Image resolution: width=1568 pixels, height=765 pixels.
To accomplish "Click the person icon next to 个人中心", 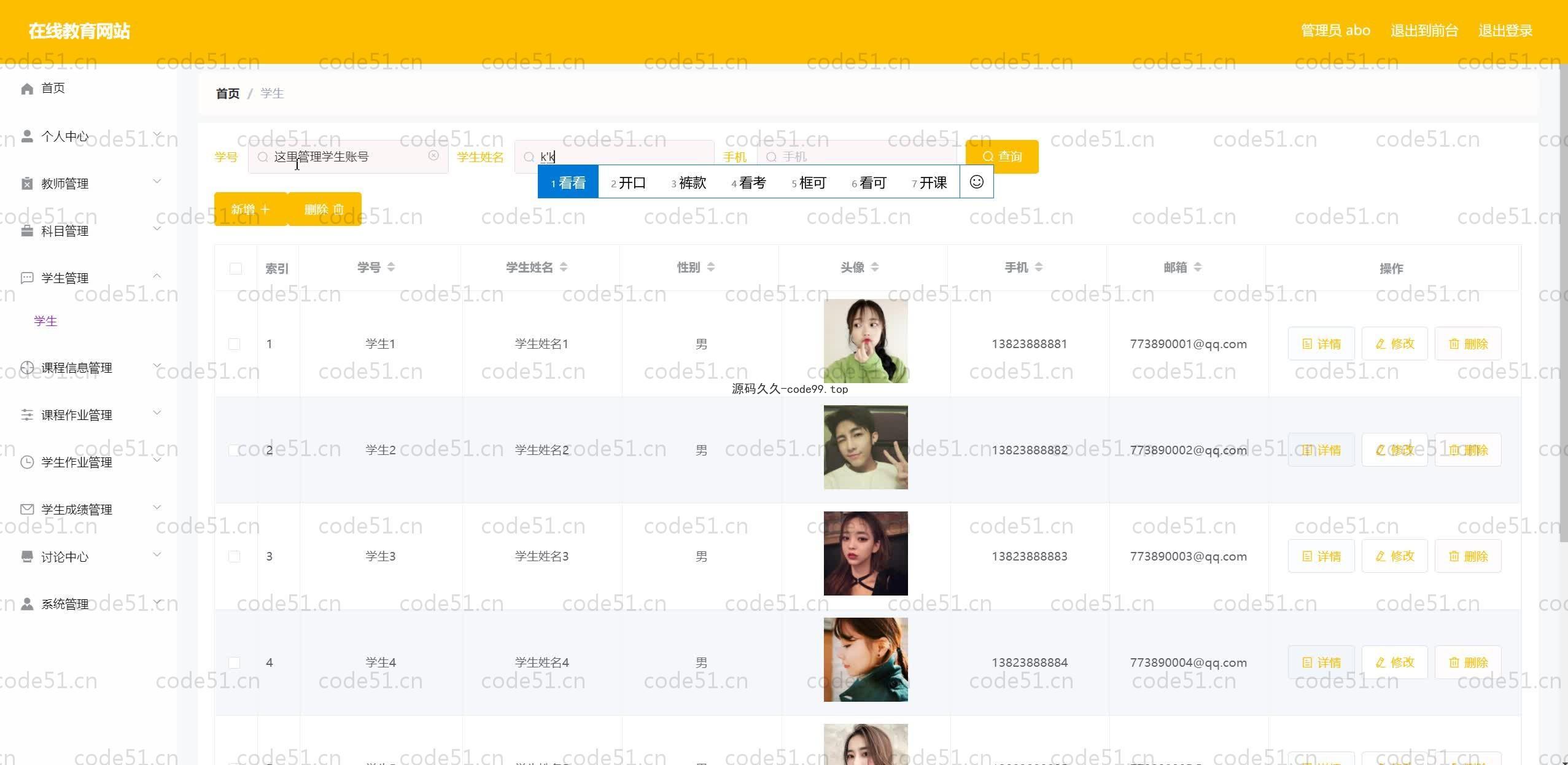I will [27, 136].
